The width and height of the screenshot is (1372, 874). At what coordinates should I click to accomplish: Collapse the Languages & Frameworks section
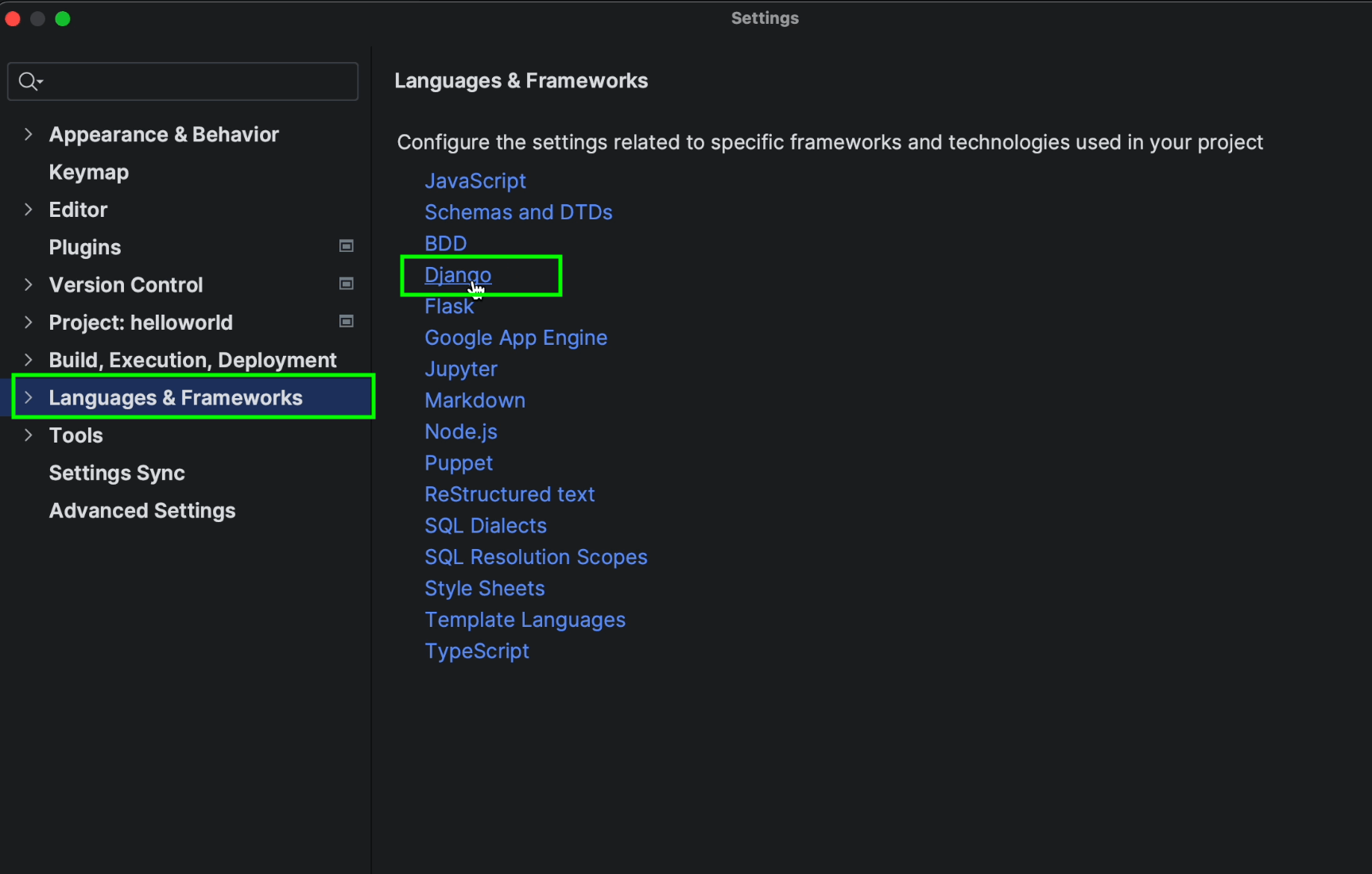tap(29, 397)
